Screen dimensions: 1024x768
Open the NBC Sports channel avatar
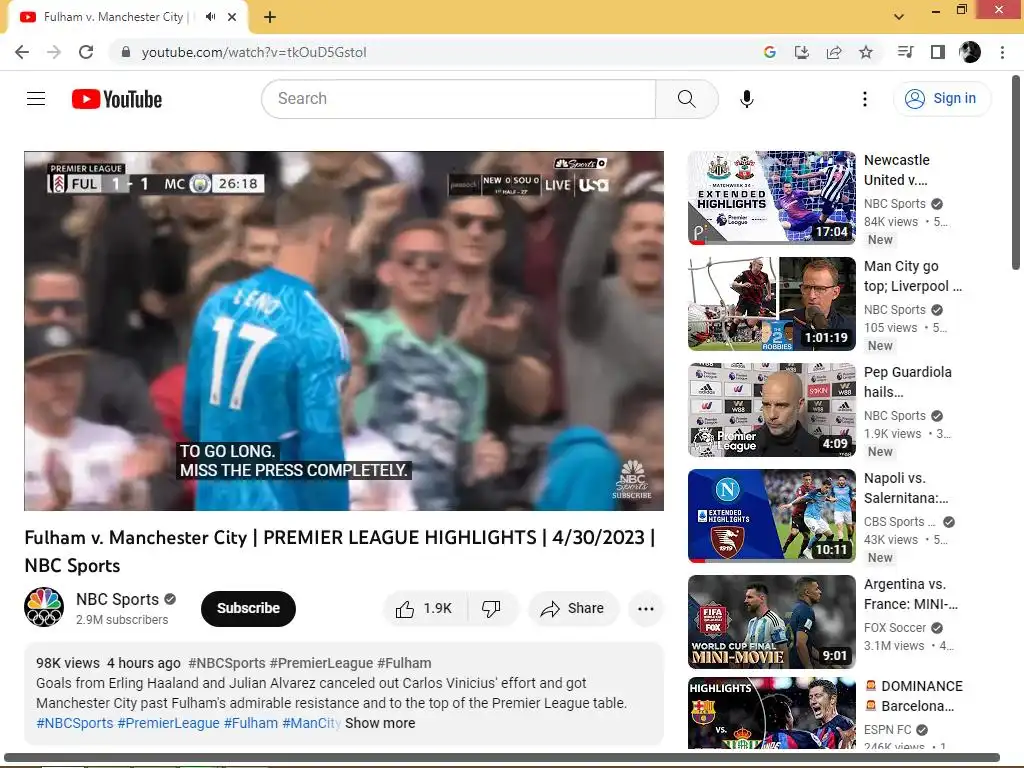coord(44,607)
